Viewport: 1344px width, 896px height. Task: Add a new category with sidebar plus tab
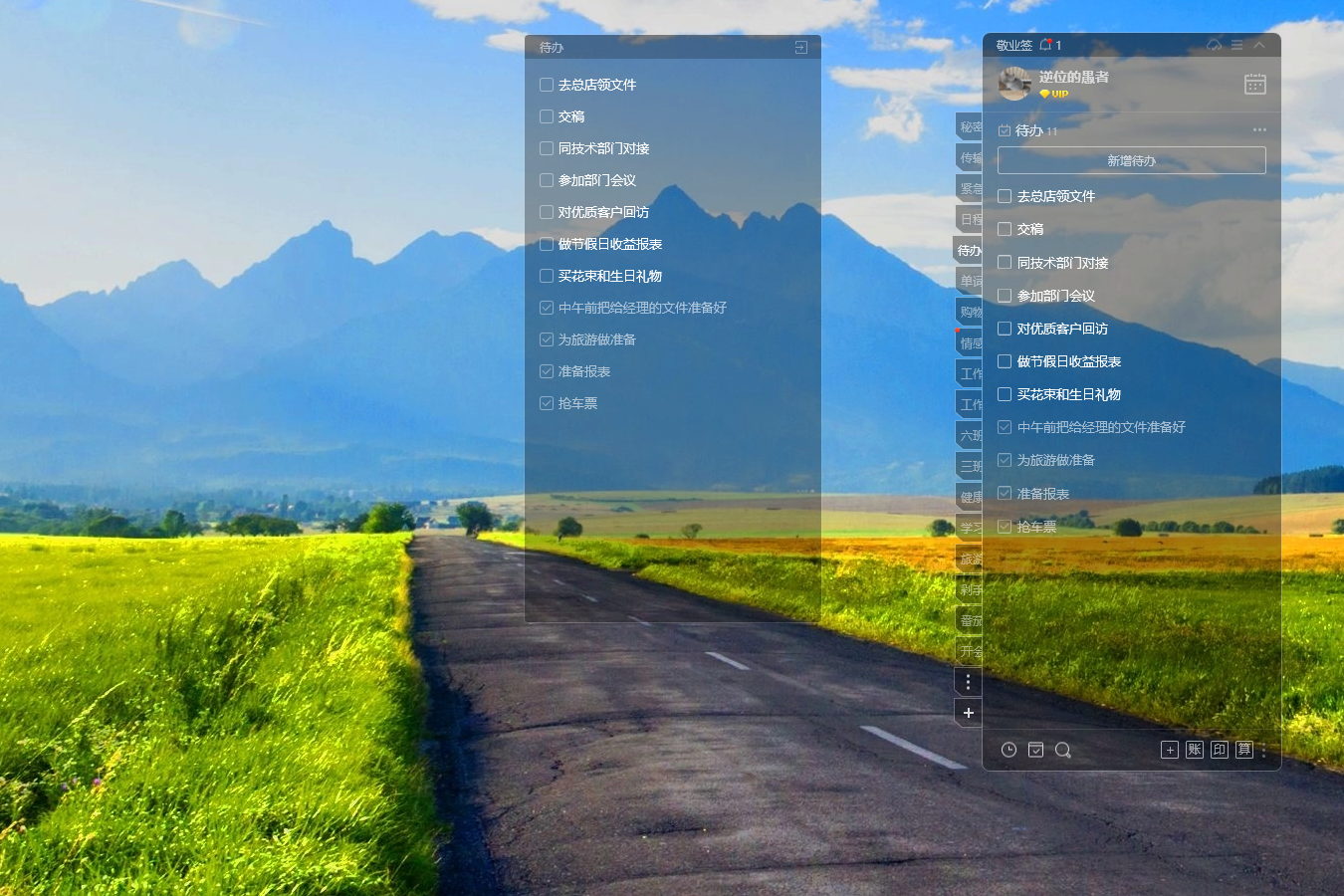tap(968, 713)
